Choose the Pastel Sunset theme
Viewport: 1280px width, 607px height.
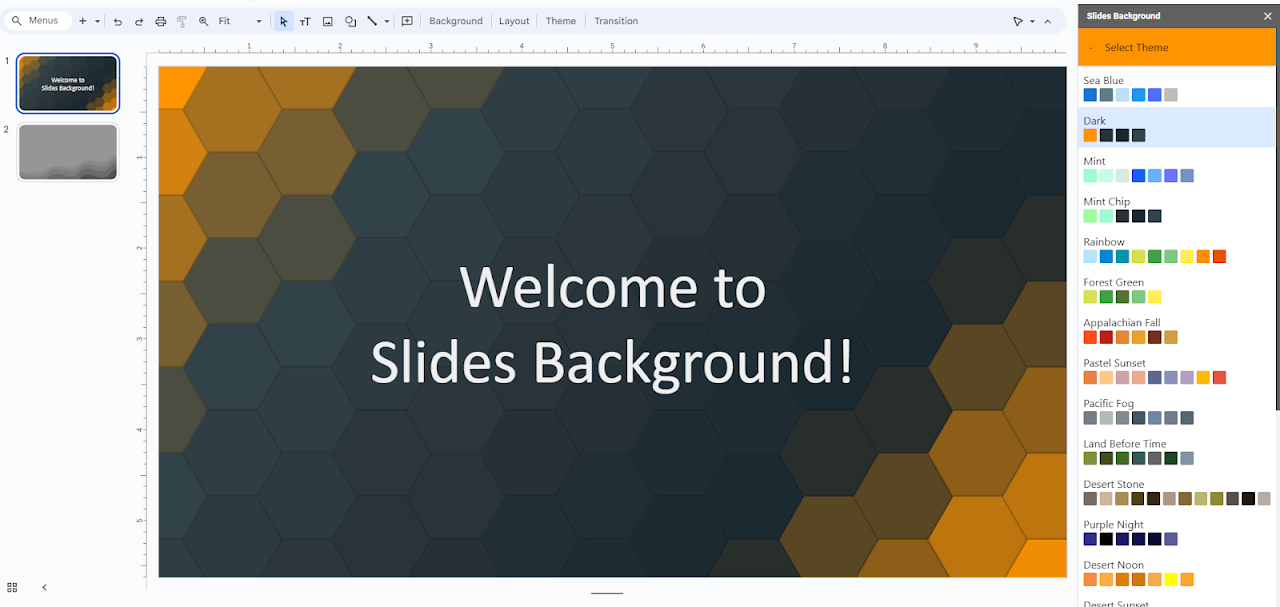1177,371
